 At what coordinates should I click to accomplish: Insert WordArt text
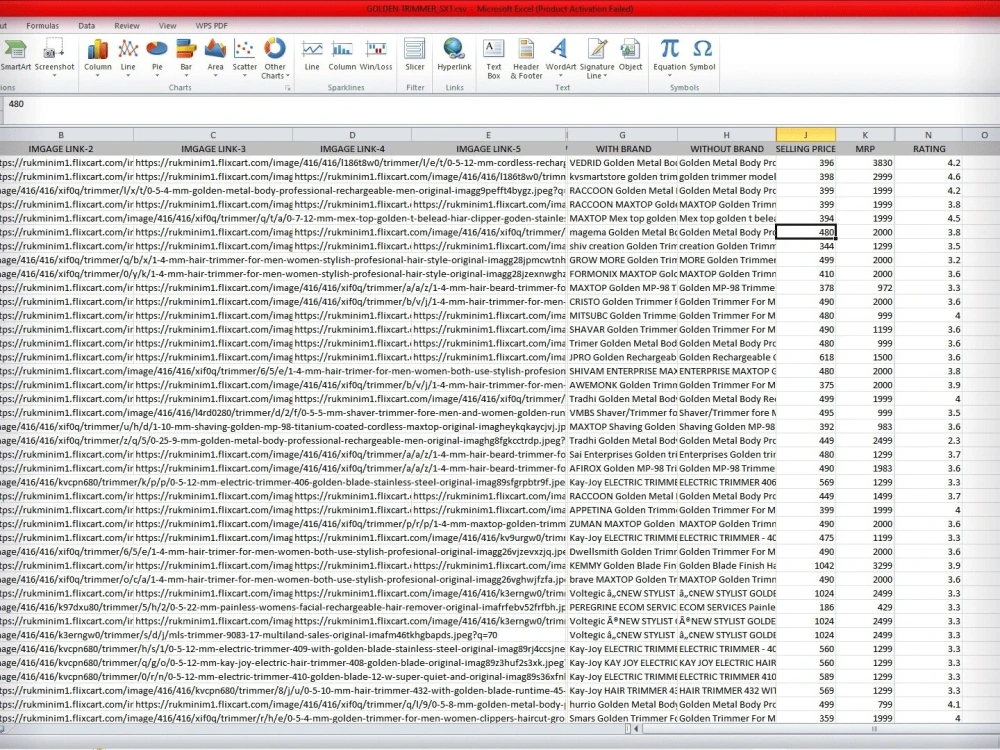point(561,55)
